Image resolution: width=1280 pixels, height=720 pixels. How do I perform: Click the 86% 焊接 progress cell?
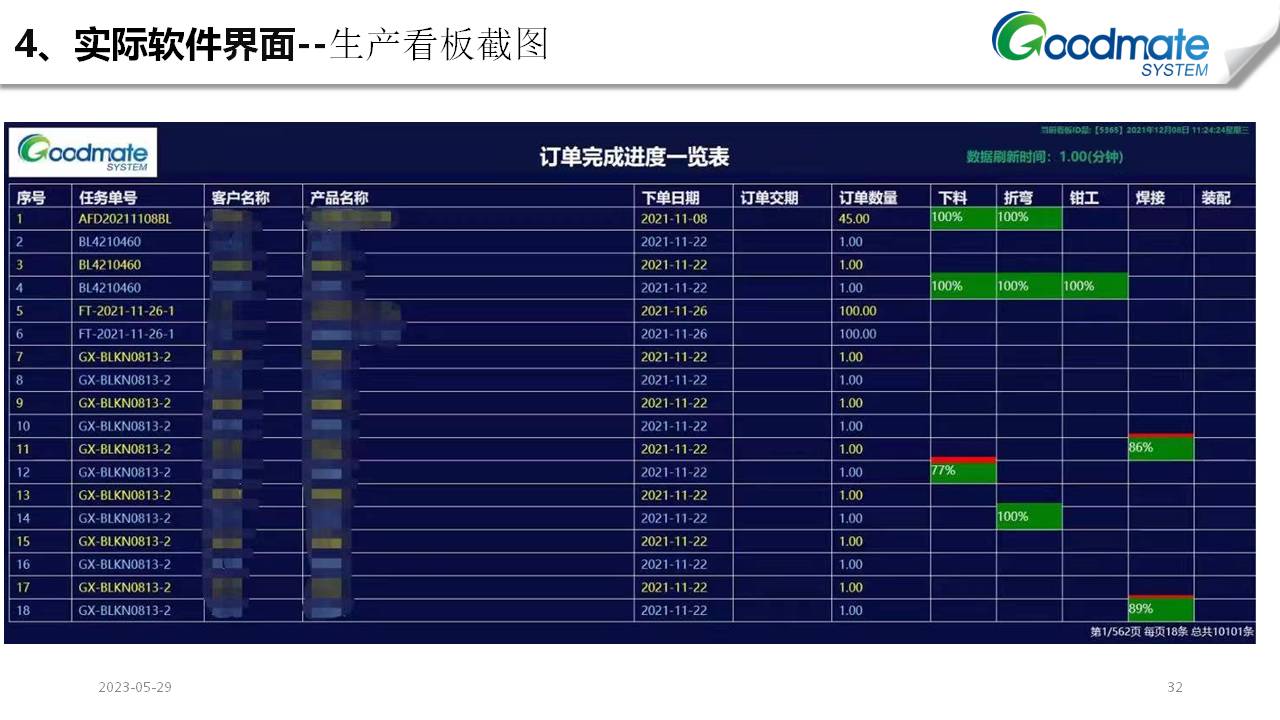pyautogui.click(x=1160, y=447)
